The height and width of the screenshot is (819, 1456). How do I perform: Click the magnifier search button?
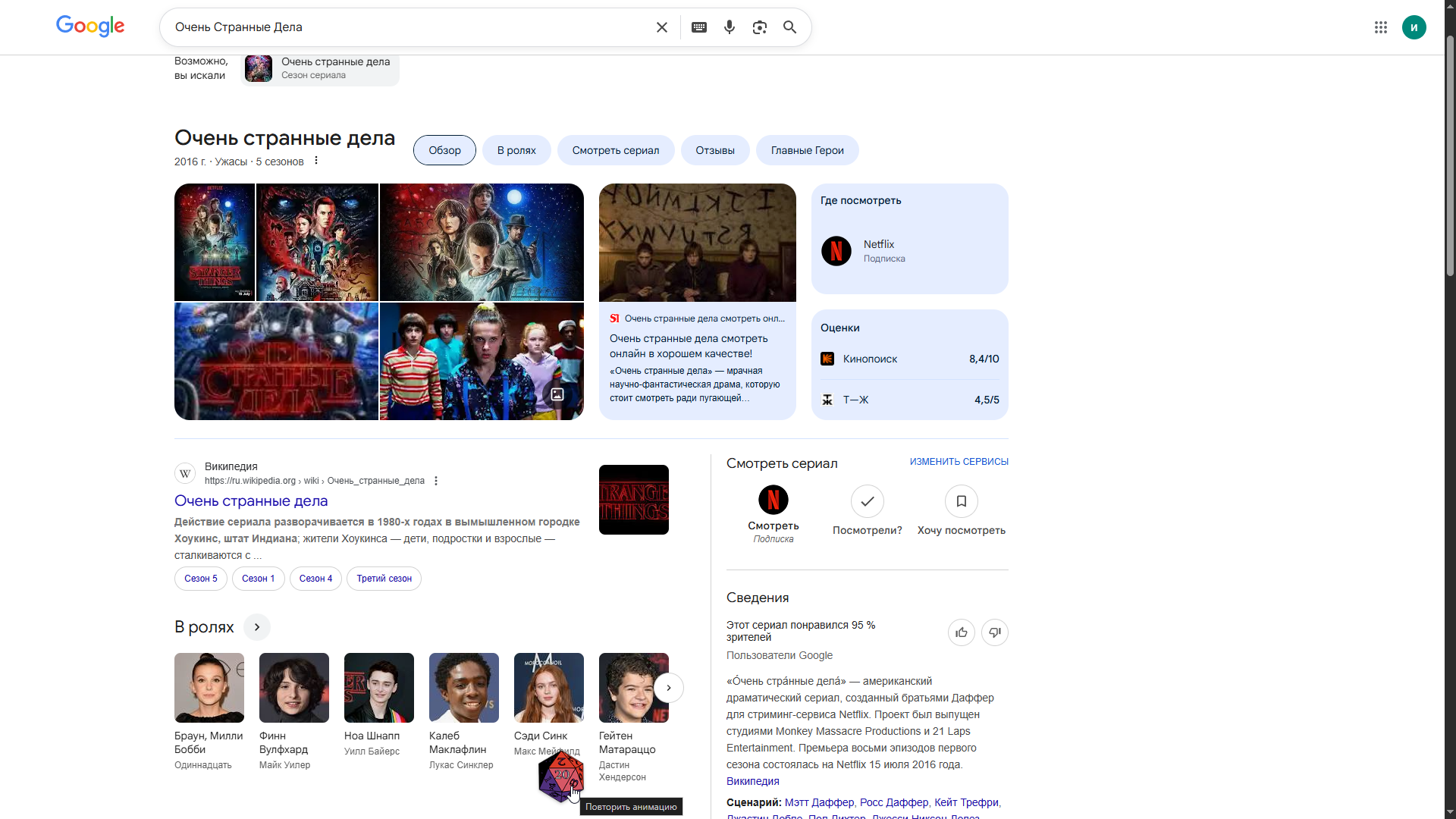click(x=789, y=27)
